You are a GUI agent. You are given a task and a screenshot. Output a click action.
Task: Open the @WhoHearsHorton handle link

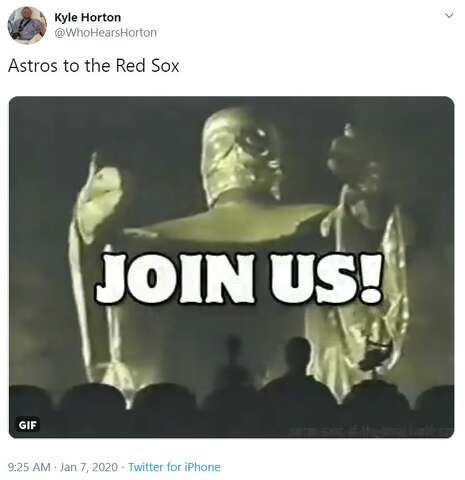105,33
